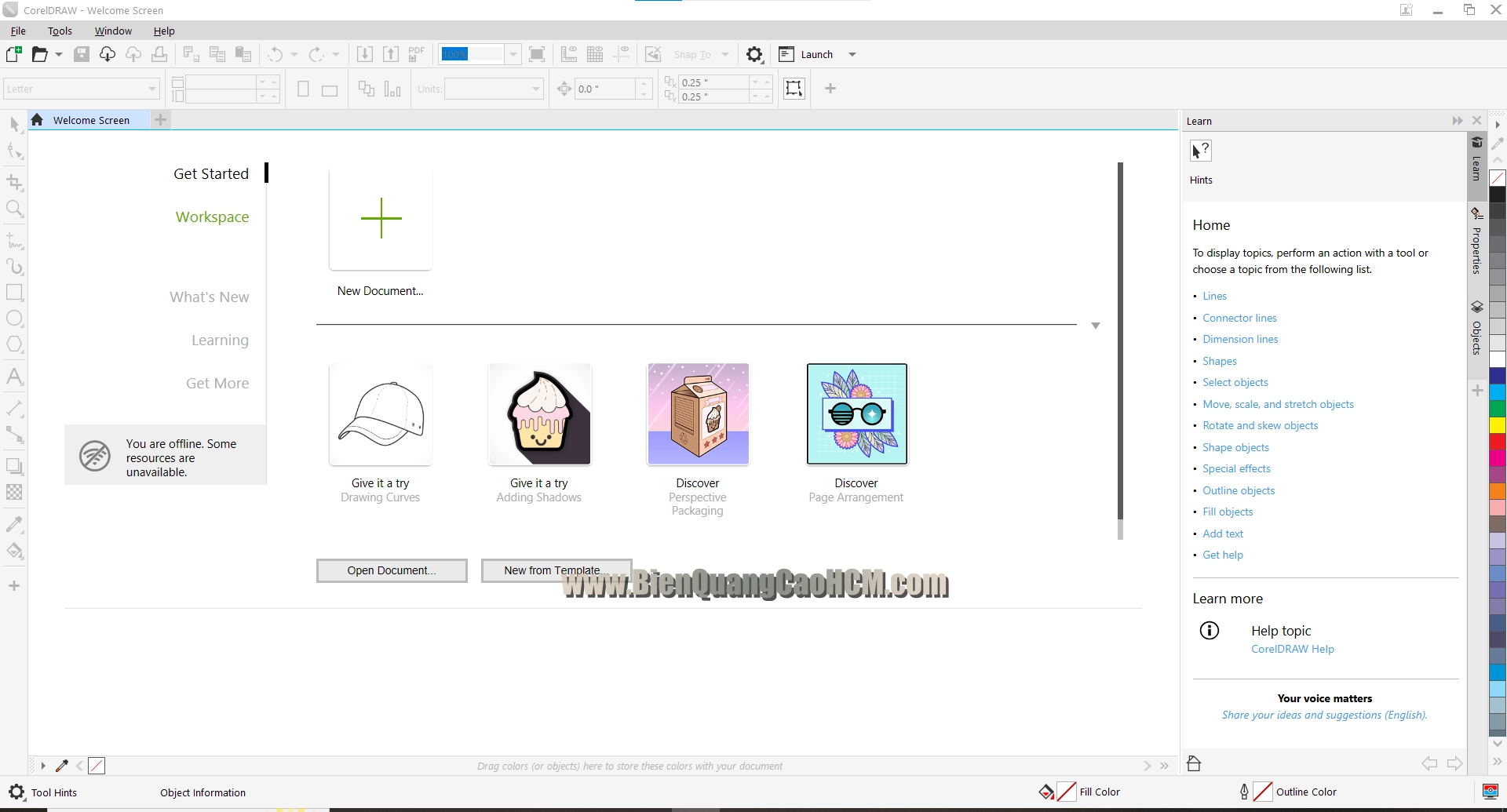Click Share your ideas and suggestions link

pyautogui.click(x=1325, y=715)
